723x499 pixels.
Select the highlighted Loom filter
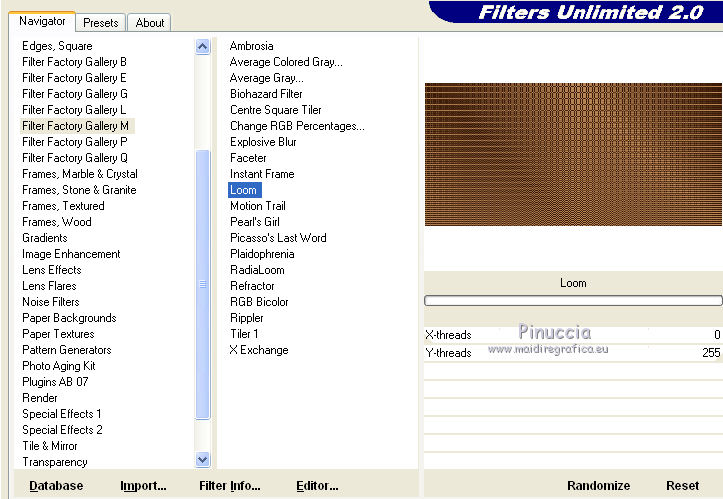(244, 190)
